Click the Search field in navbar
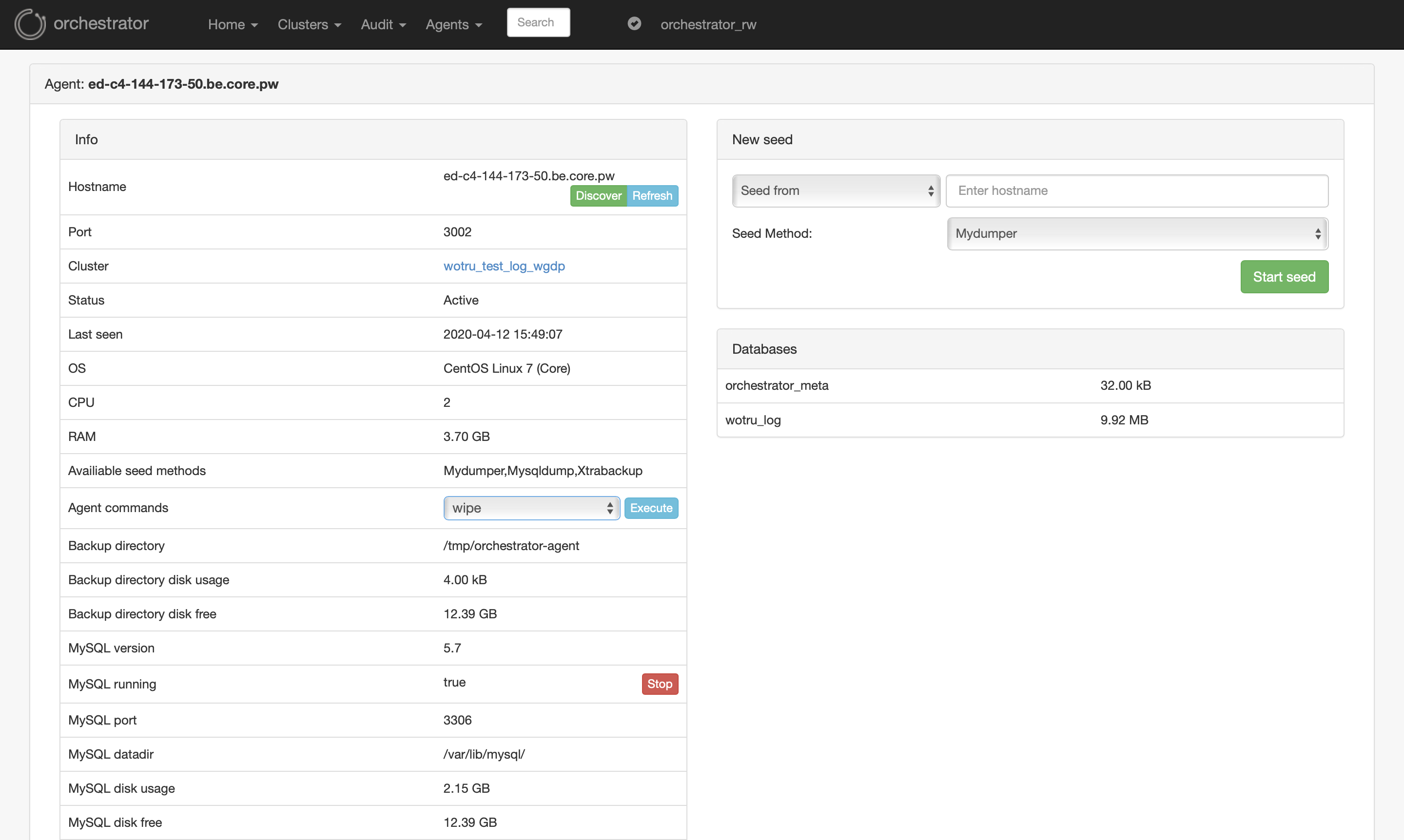This screenshot has width=1404, height=840. click(538, 22)
